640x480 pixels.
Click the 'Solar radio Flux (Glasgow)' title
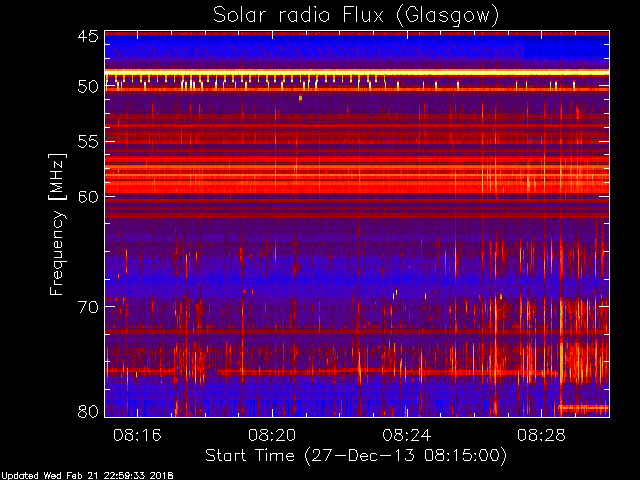(356, 16)
